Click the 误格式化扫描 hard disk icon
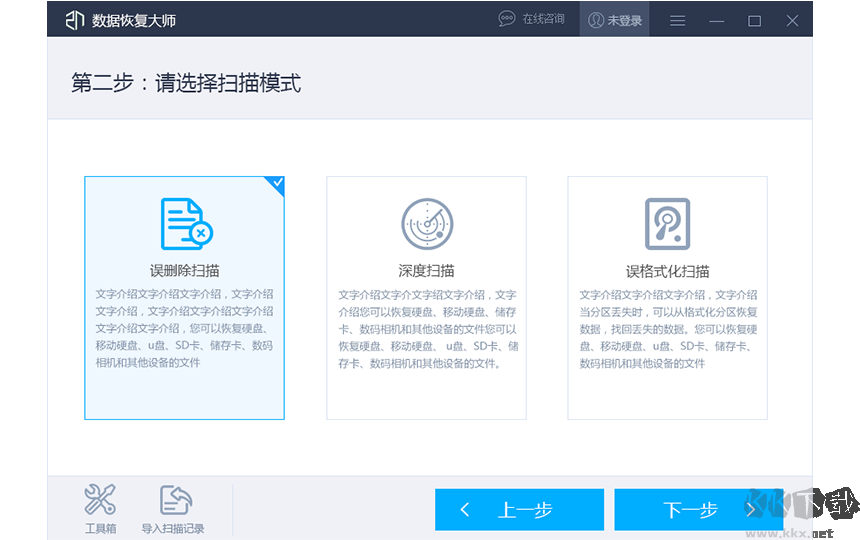This screenshot has height=540, width=860. point(667,223)
